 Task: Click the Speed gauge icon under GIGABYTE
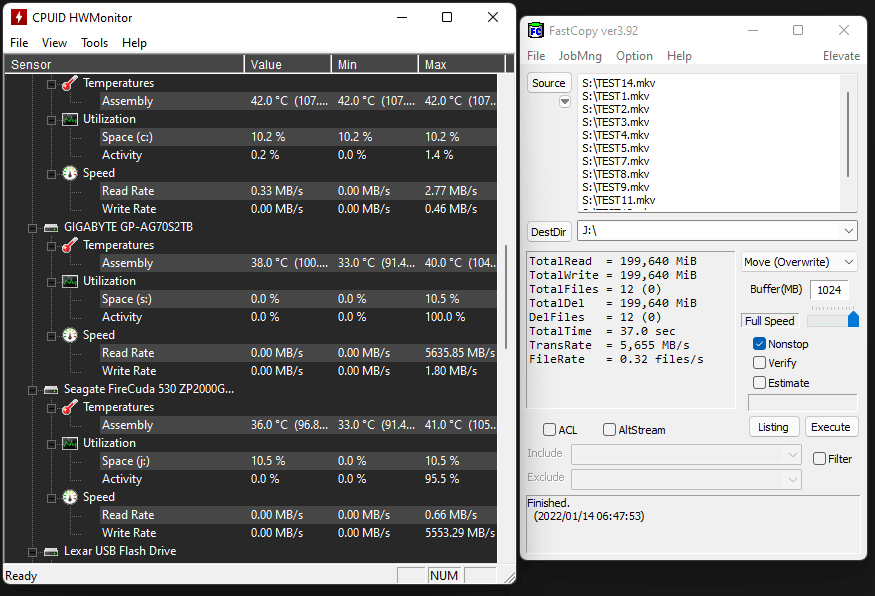point(70,335)
